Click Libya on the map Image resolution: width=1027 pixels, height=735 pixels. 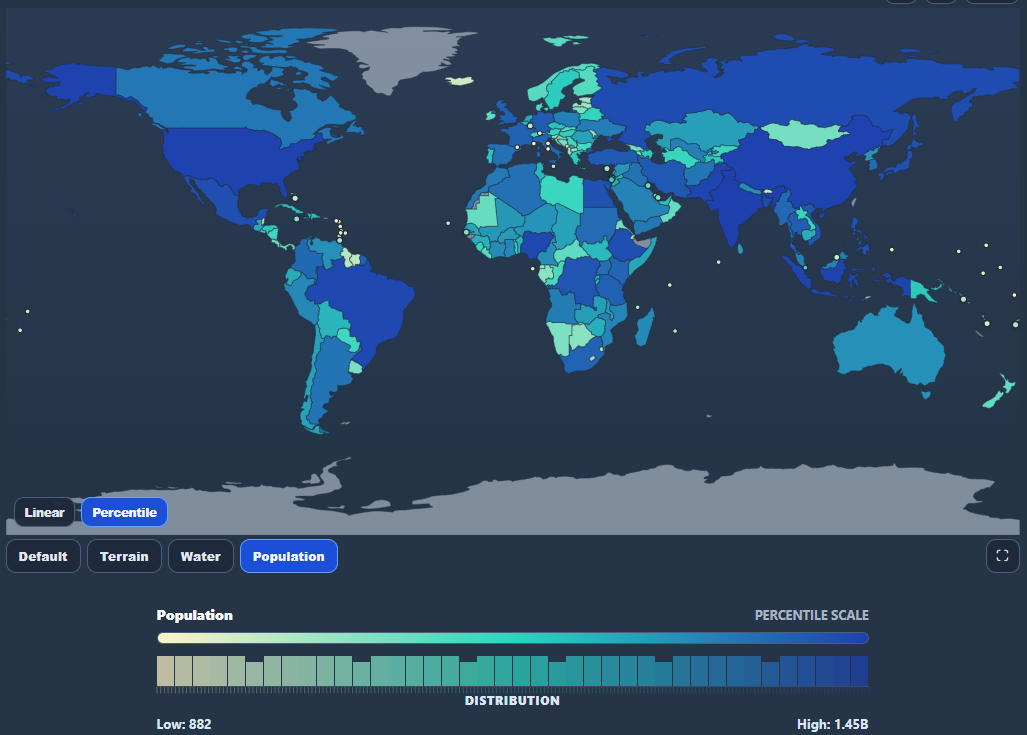[563, 192]
